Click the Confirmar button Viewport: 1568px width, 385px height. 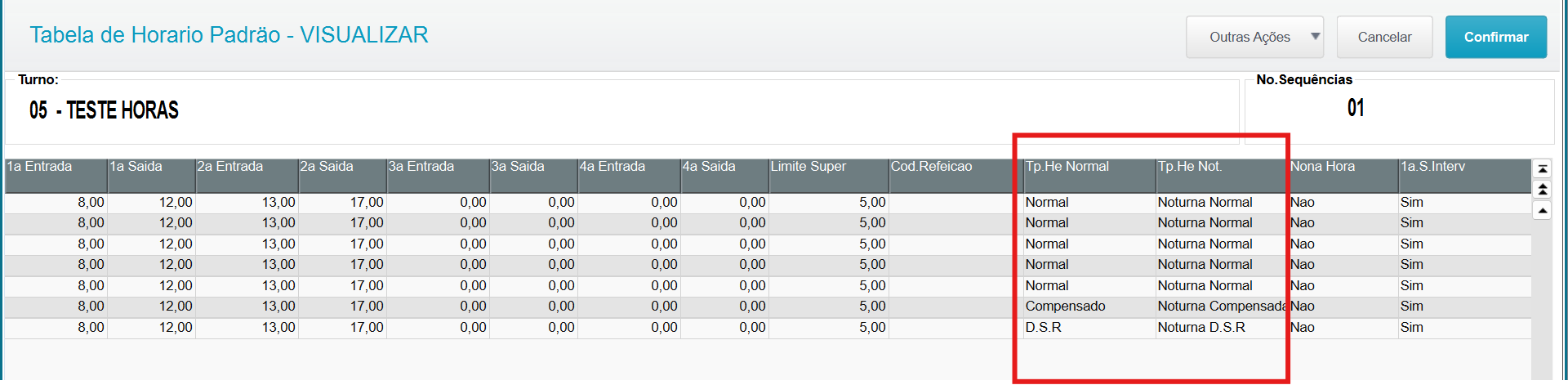[1495, 37]
